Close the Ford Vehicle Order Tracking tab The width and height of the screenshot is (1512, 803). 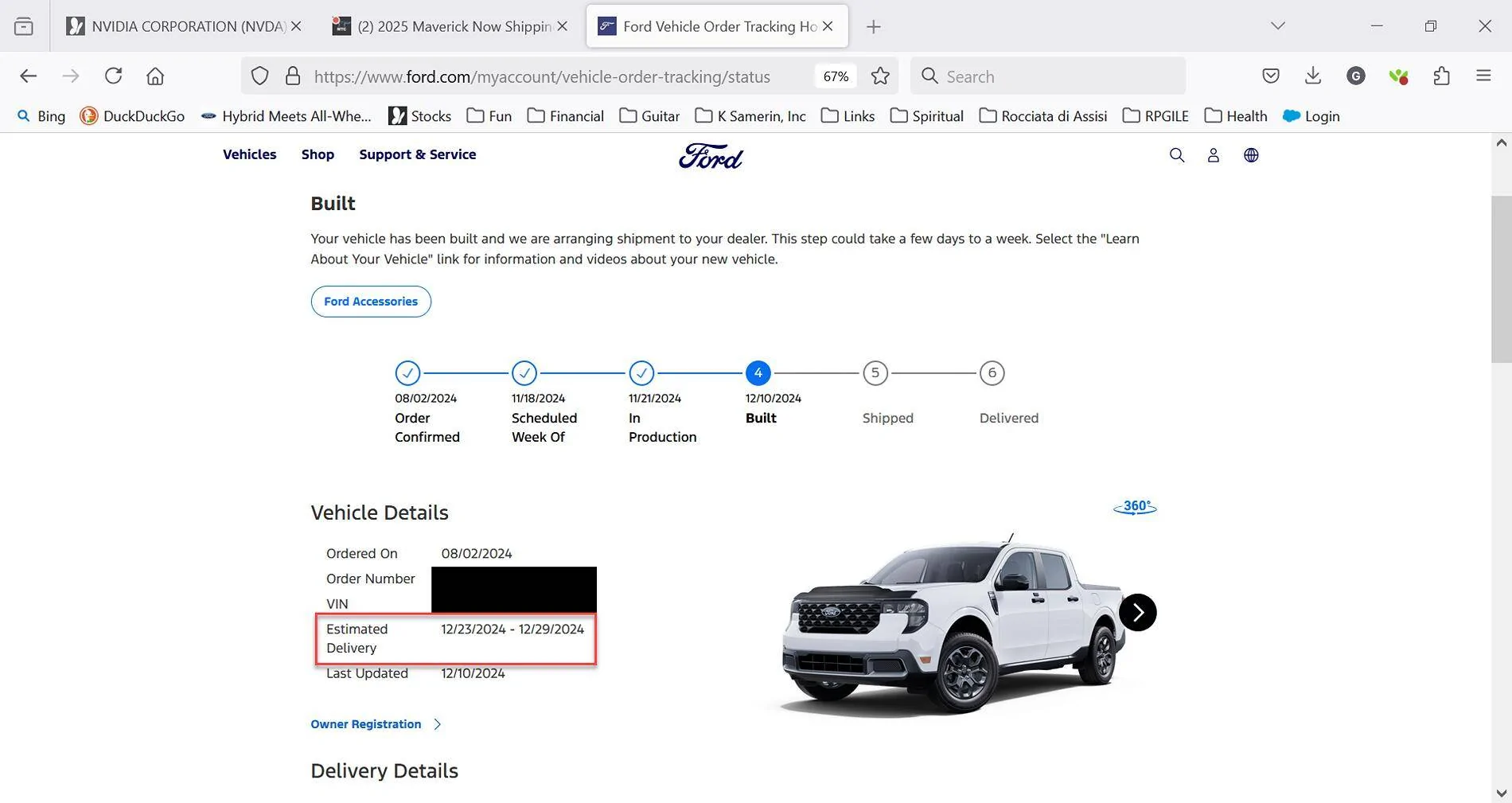[828, 26]
